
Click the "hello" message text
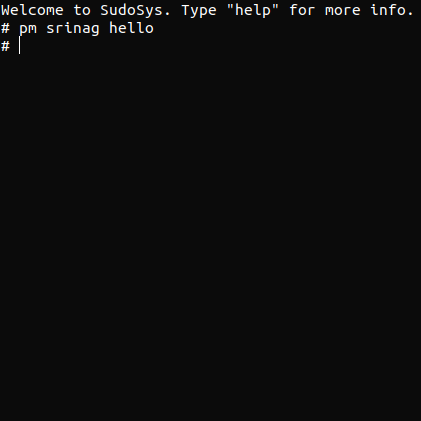tap(131, 28)
